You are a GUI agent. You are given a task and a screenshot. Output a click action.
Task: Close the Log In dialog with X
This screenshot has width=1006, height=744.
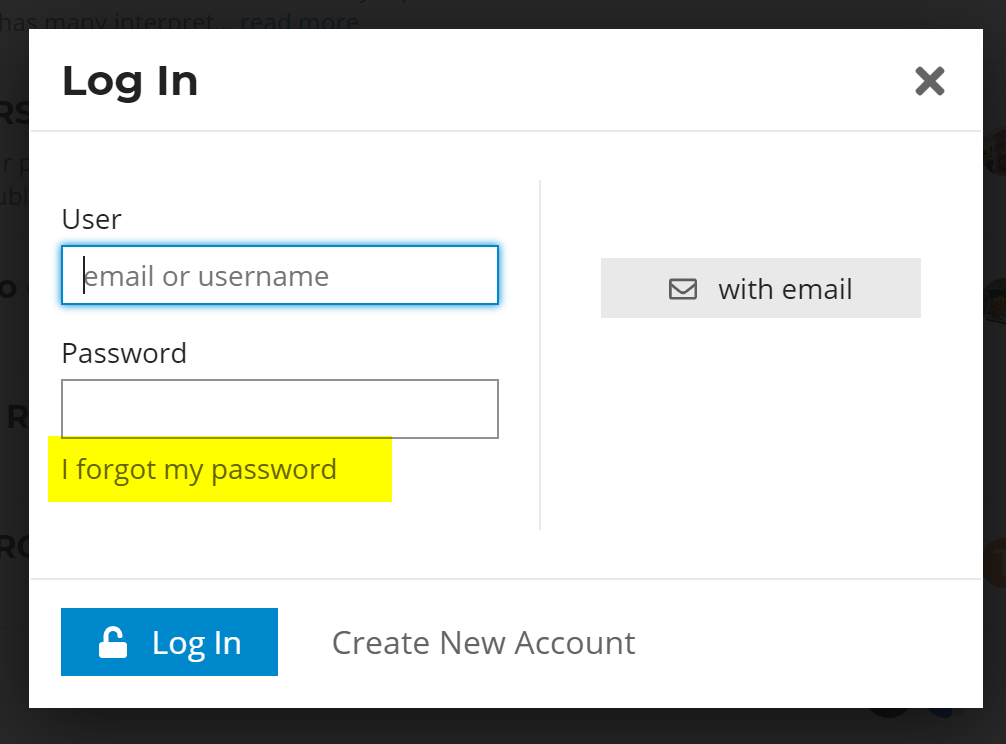929,81
